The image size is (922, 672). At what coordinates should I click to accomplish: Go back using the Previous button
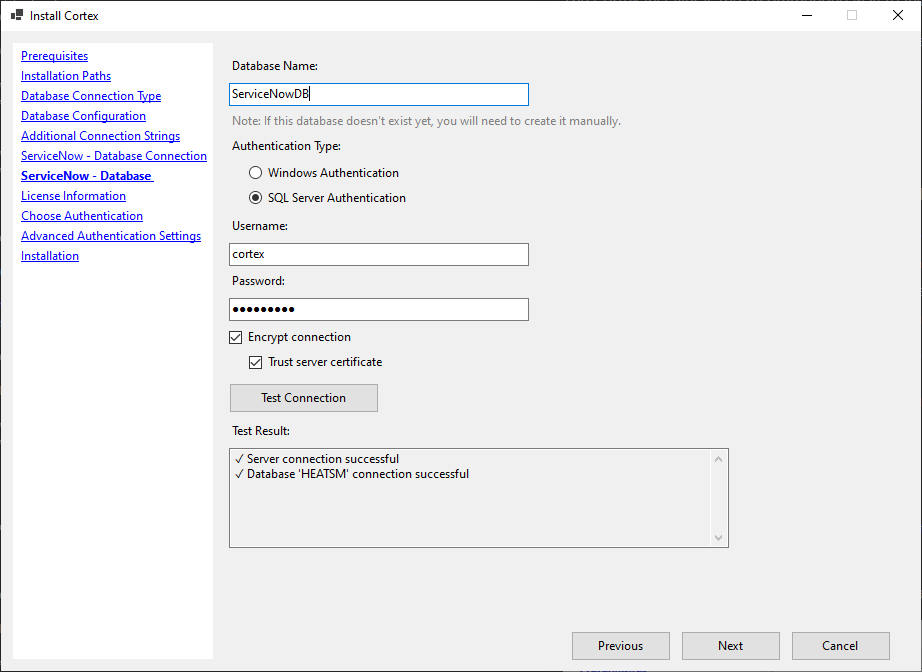coord(620,645)
